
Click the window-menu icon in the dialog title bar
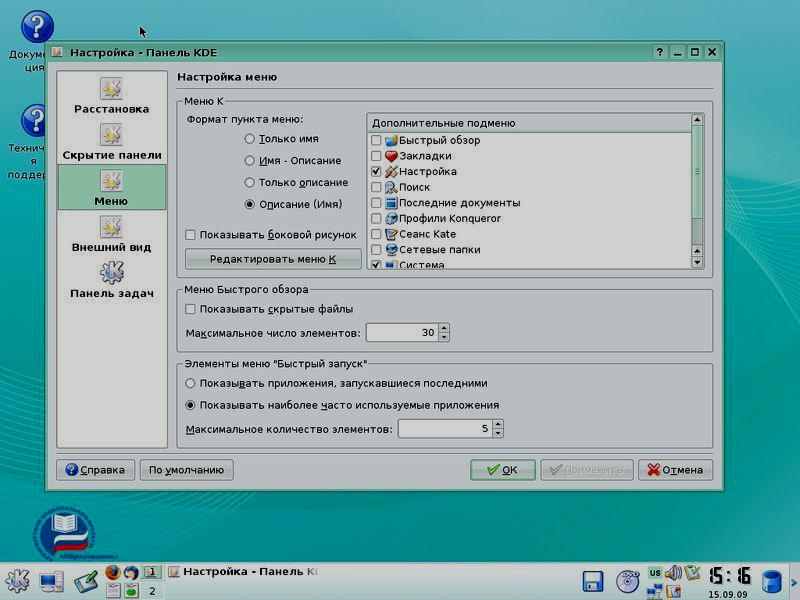pos(57,52)
